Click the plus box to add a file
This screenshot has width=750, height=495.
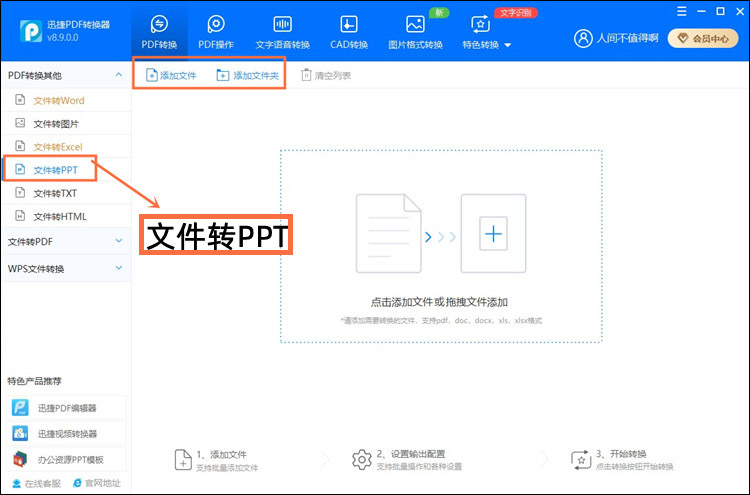(x=493, y=233)
